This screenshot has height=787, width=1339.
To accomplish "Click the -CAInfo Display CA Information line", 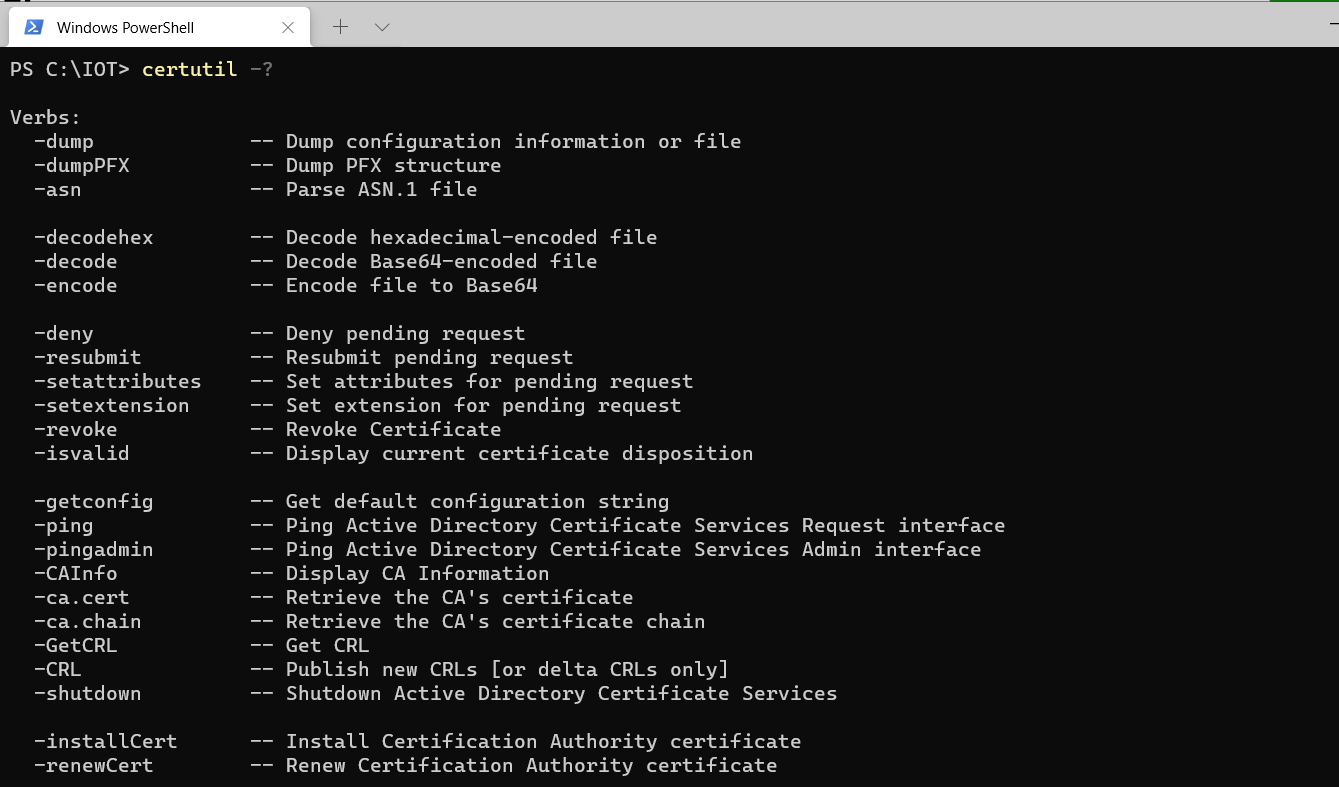I will pyautogui.click(x=75, y=573).
